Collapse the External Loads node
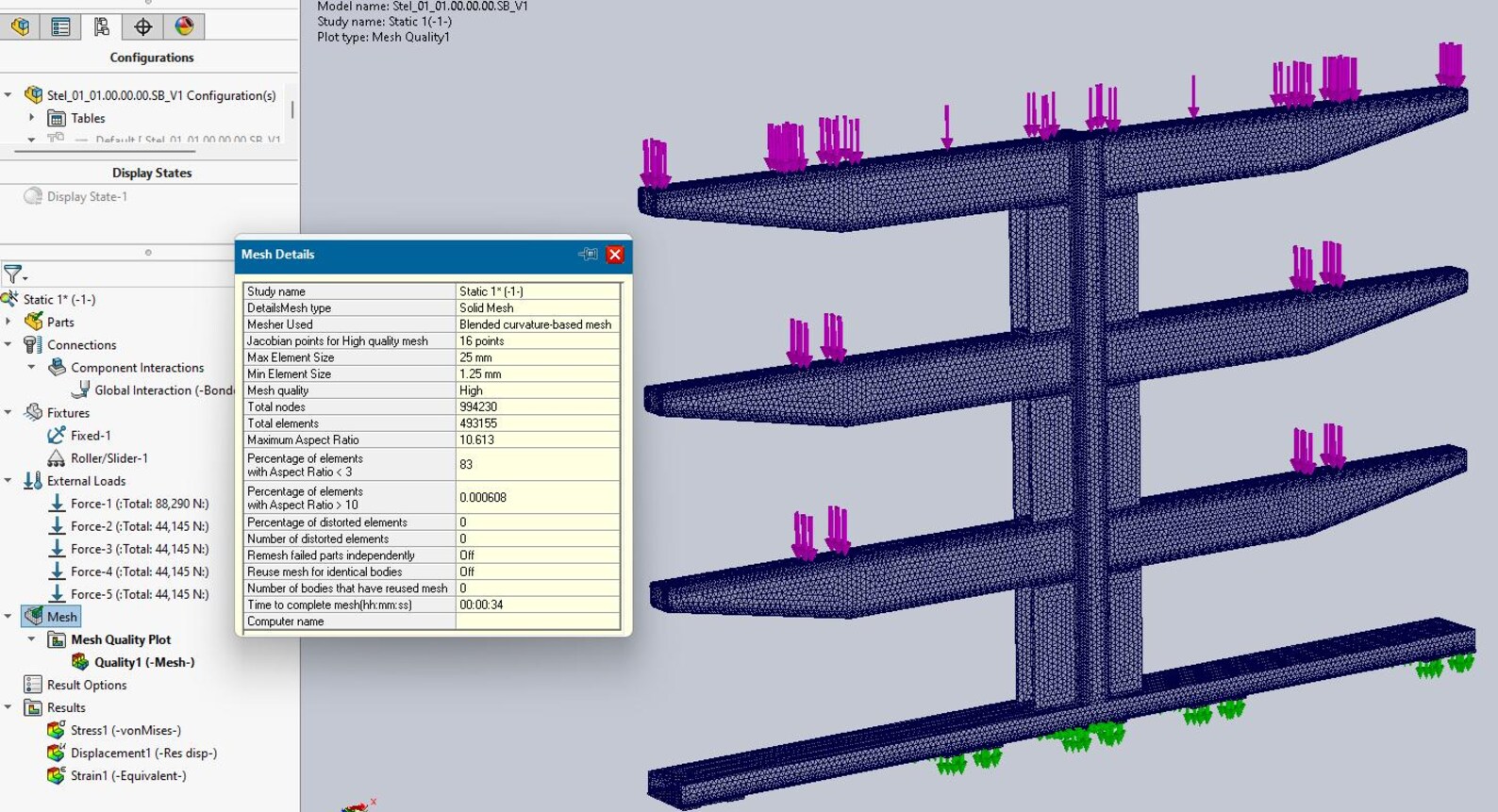 [x=8, y=481]
